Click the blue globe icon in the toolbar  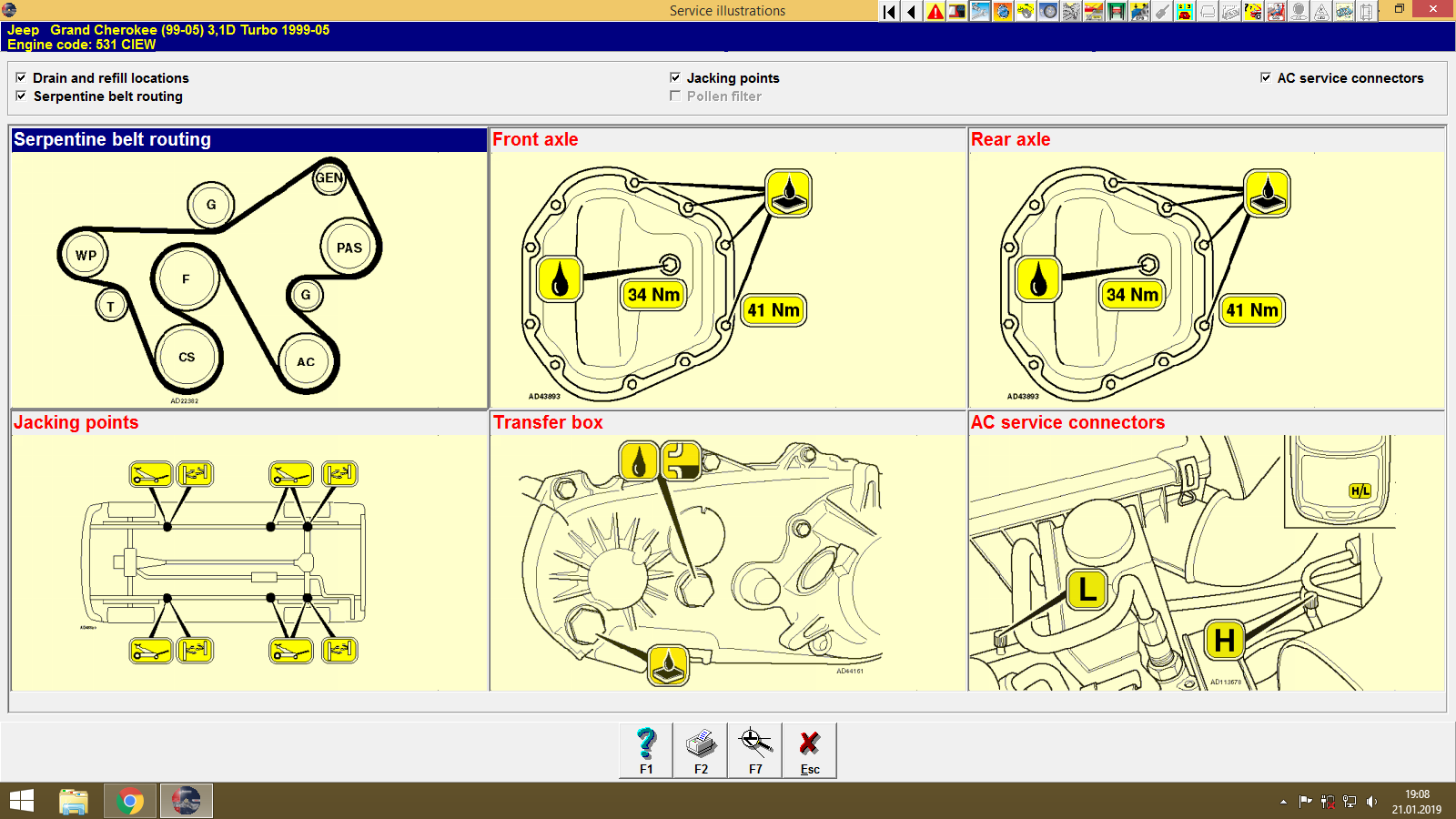tap(1005, 12)
